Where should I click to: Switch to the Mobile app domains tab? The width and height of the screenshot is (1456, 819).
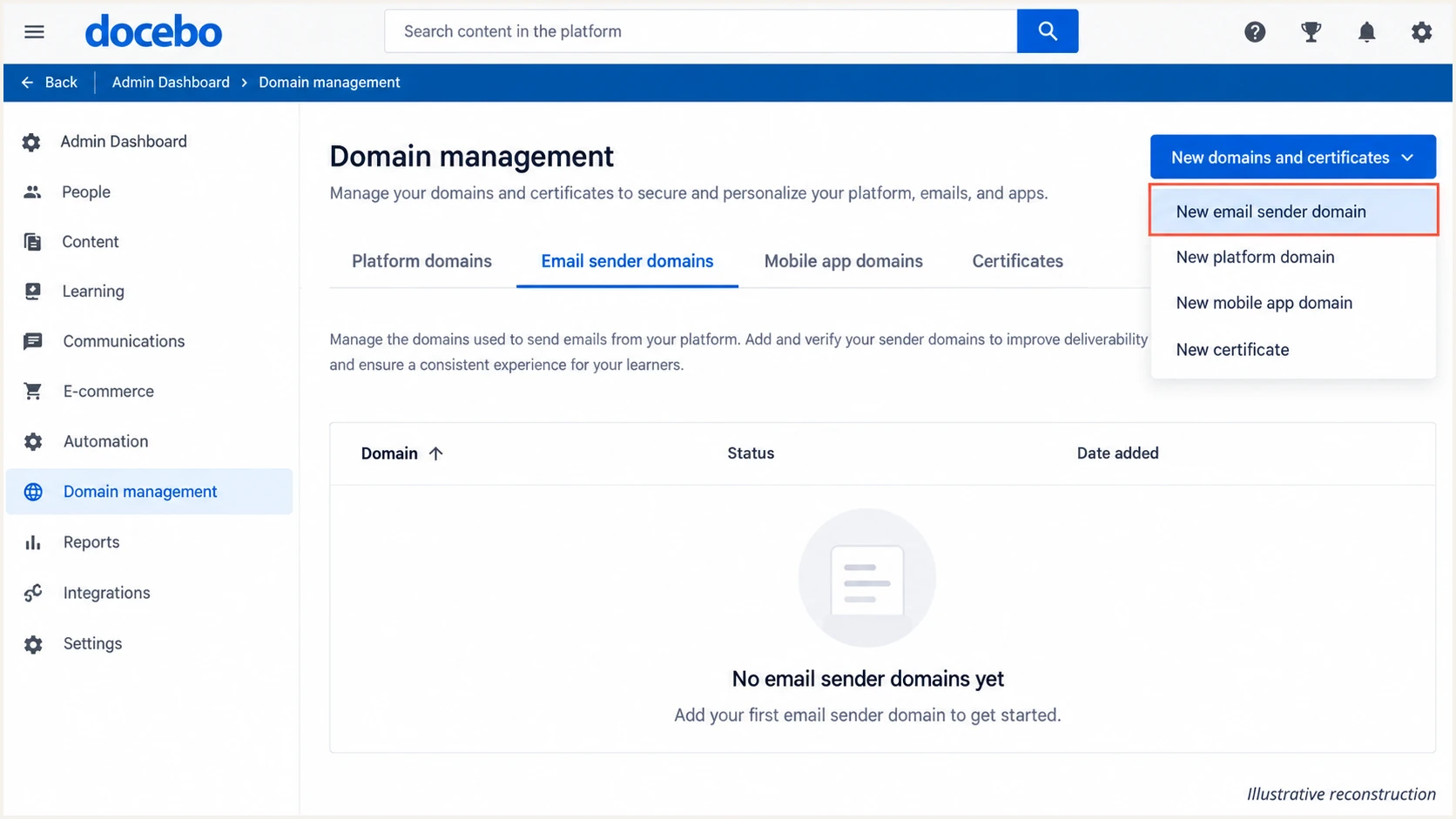[x=843, y=261]
